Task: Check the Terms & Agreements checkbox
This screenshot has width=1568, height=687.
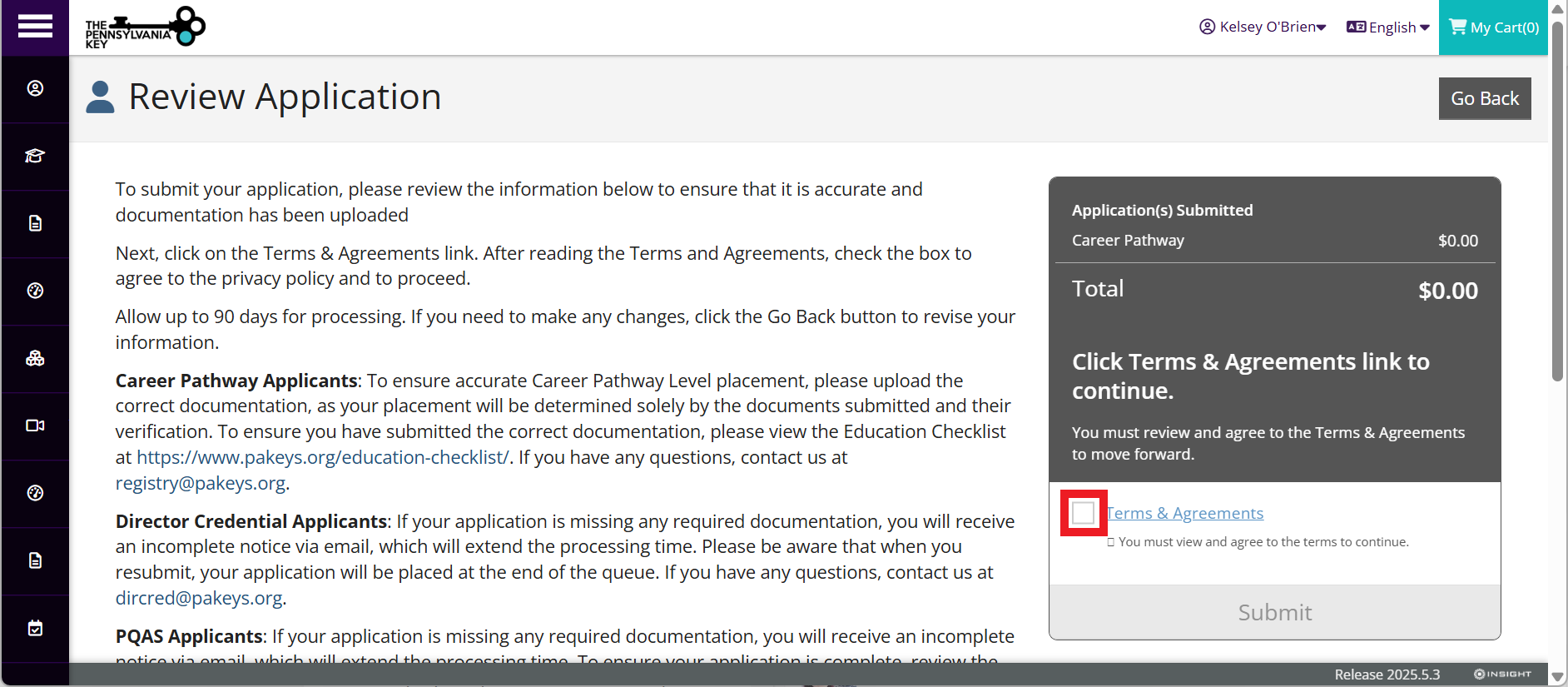Action: (1084, 513)
